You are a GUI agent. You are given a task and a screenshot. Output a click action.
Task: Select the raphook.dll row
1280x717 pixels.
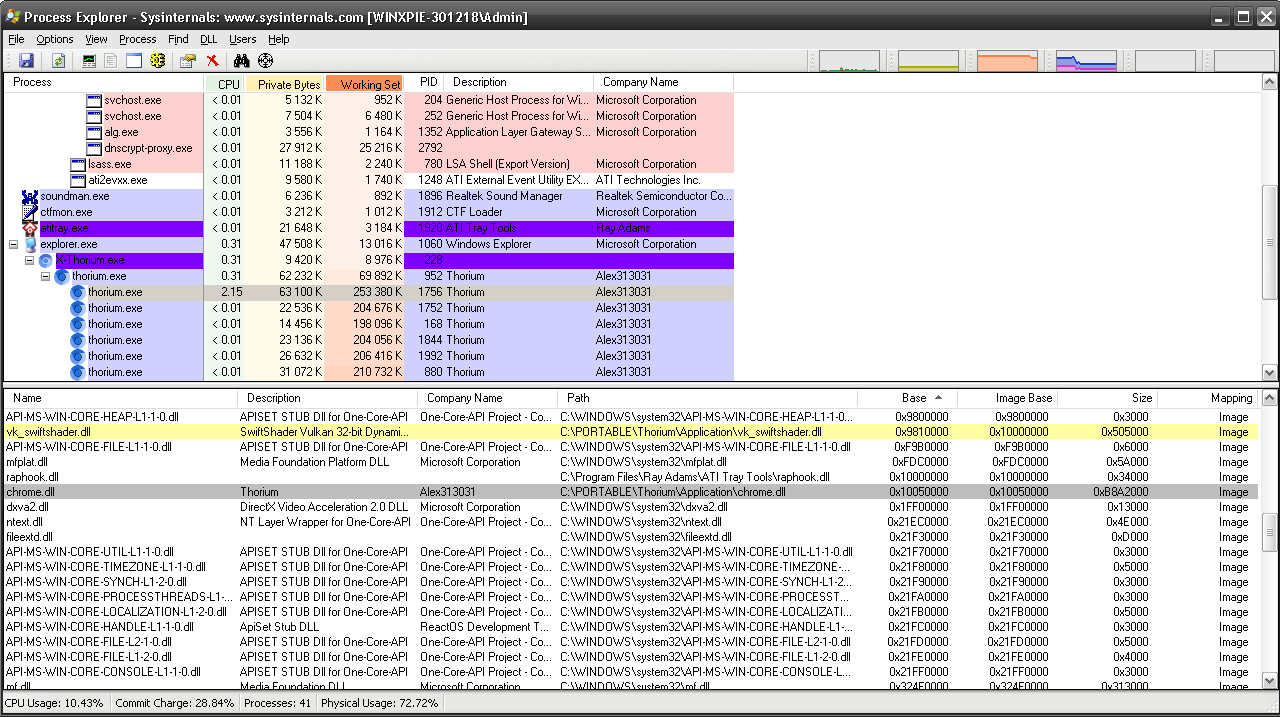(x=631, y=477)
